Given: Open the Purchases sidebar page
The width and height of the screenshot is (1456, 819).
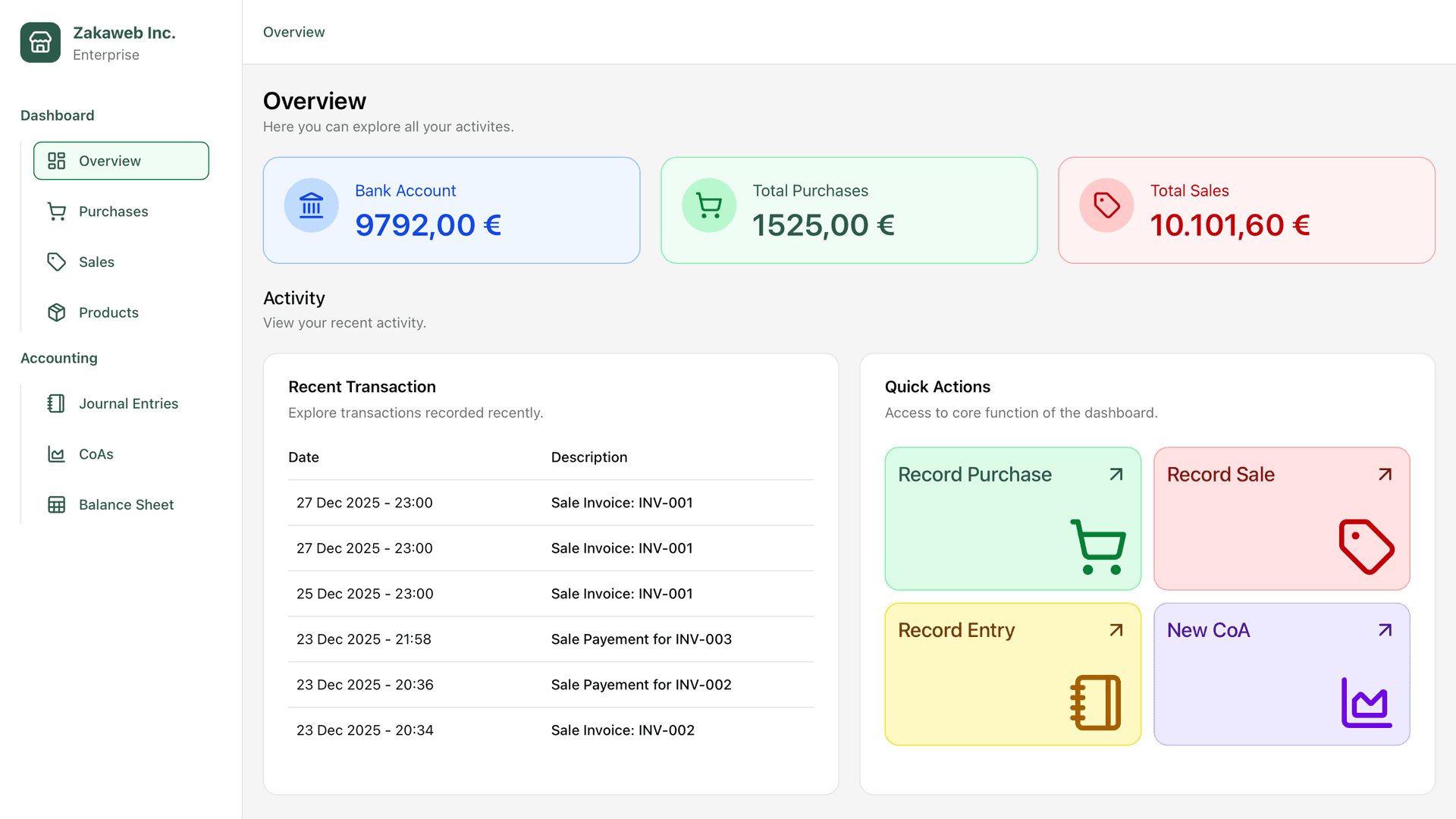Looking at the screenshot, I should click(114, 212).
